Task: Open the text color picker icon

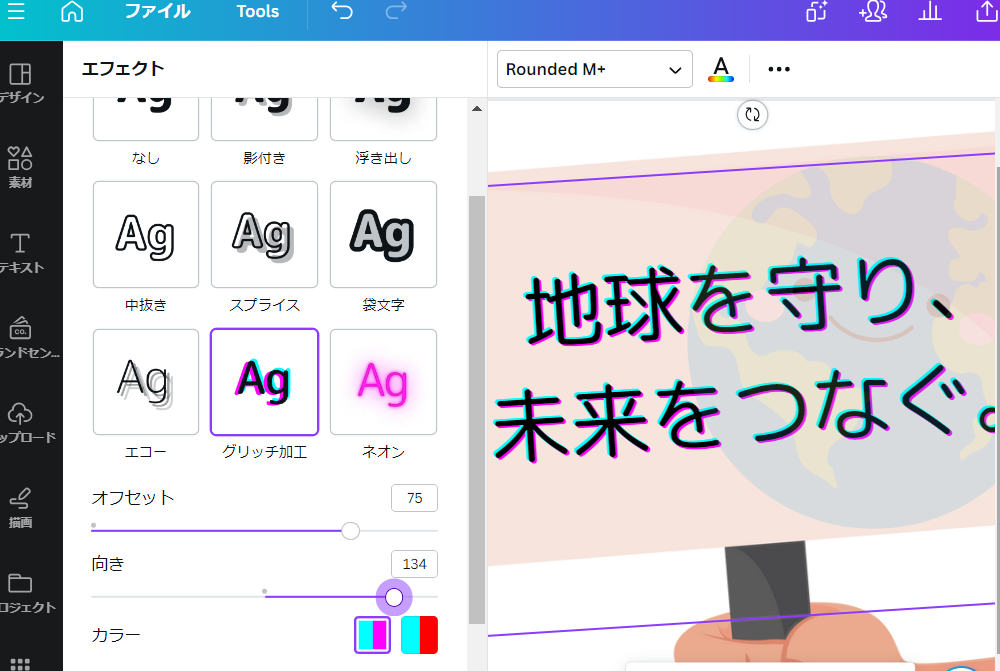Action: pyautogui.click(x=721, y=69)
